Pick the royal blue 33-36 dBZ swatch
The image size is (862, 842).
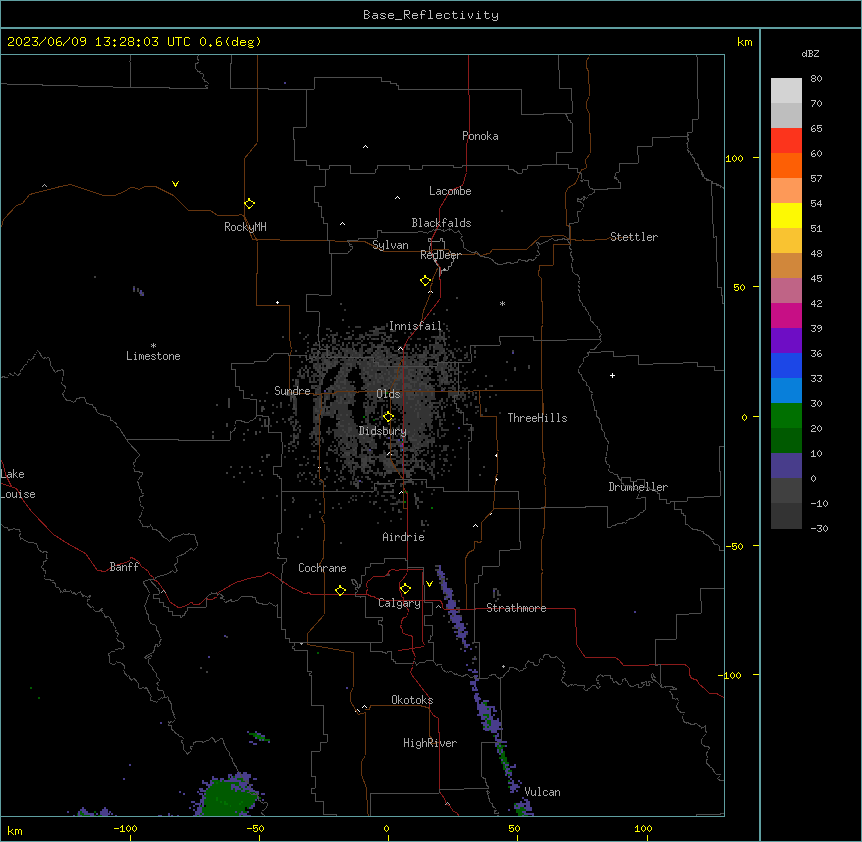[x=786, y=365]
